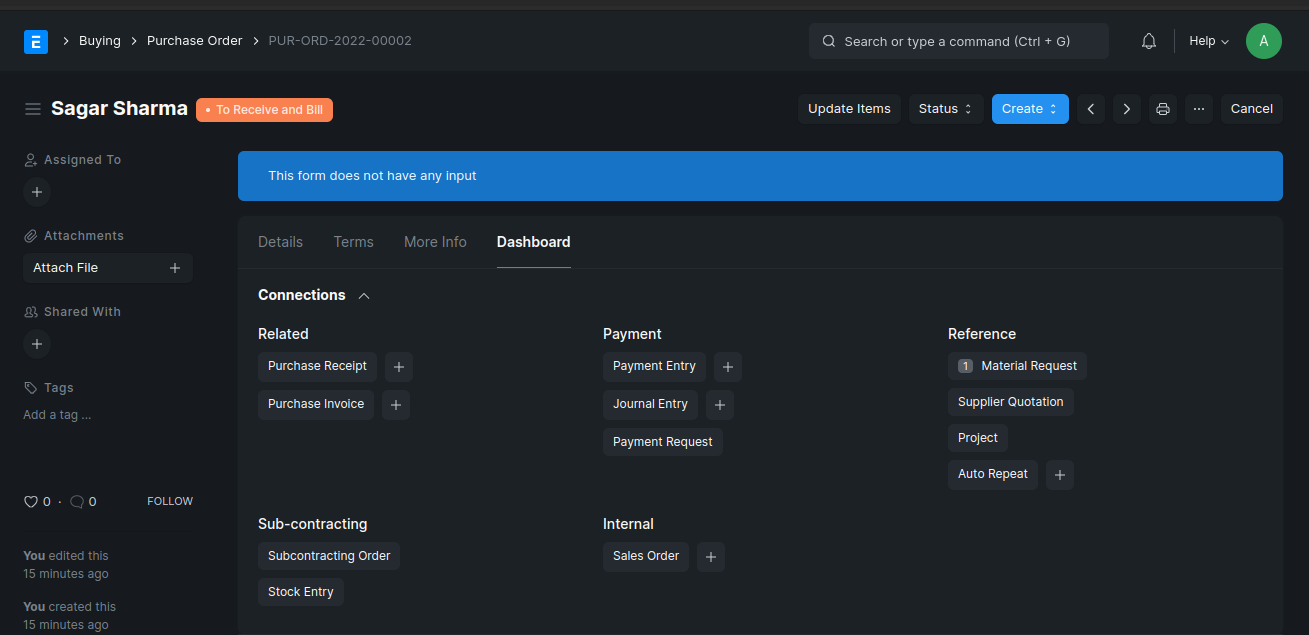Open comments via the speech bubble icon
This screenshot has width=1309, height=635.
coord(77,501)
